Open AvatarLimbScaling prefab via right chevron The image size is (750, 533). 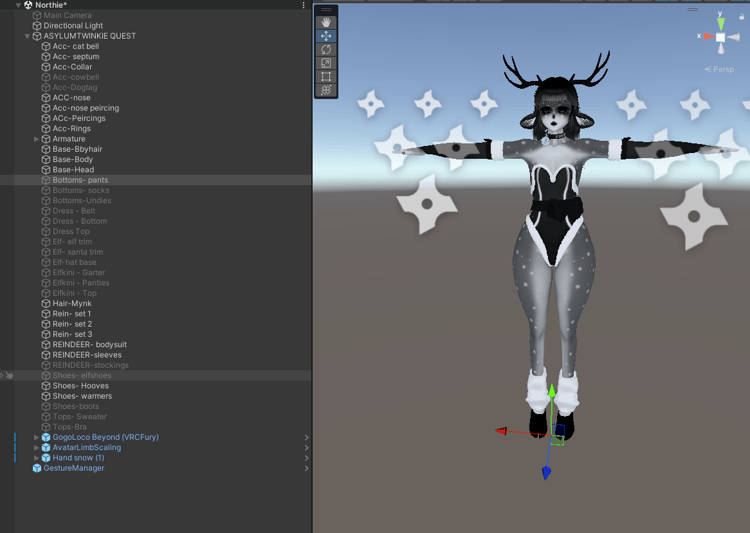pos(307,448)
